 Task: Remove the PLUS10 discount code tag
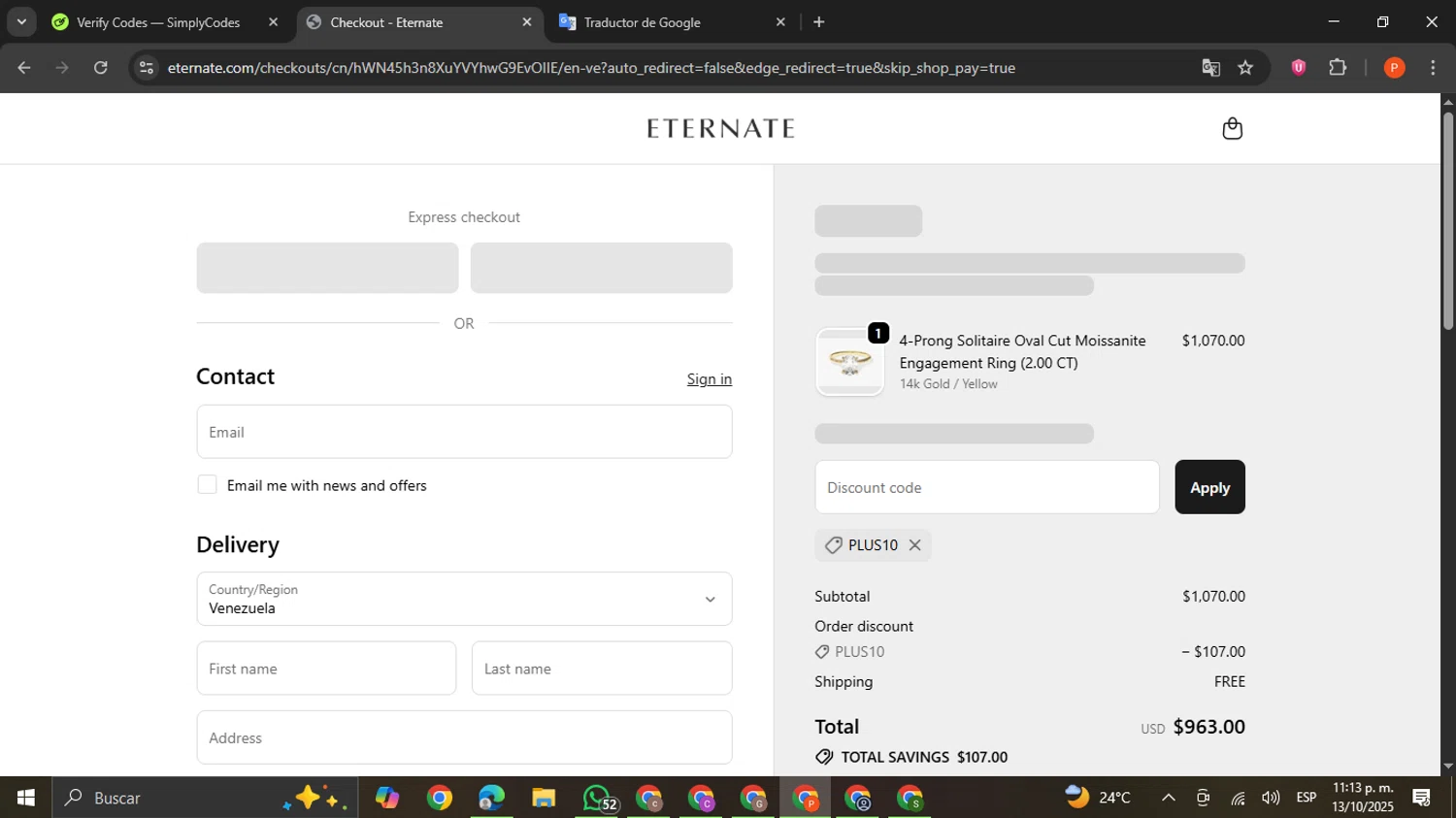point(914,545)
